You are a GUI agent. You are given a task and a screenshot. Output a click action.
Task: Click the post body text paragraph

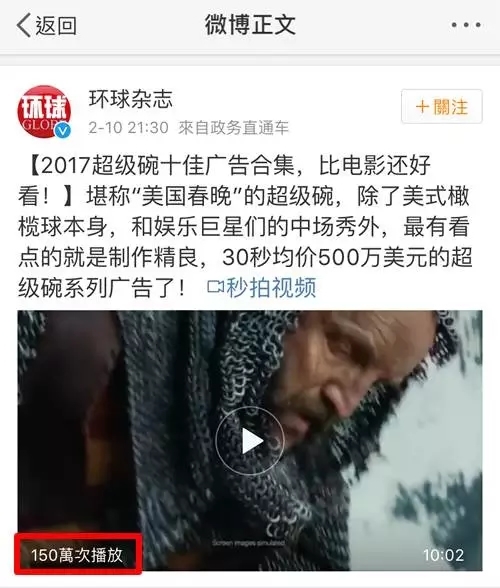point(245,226)
